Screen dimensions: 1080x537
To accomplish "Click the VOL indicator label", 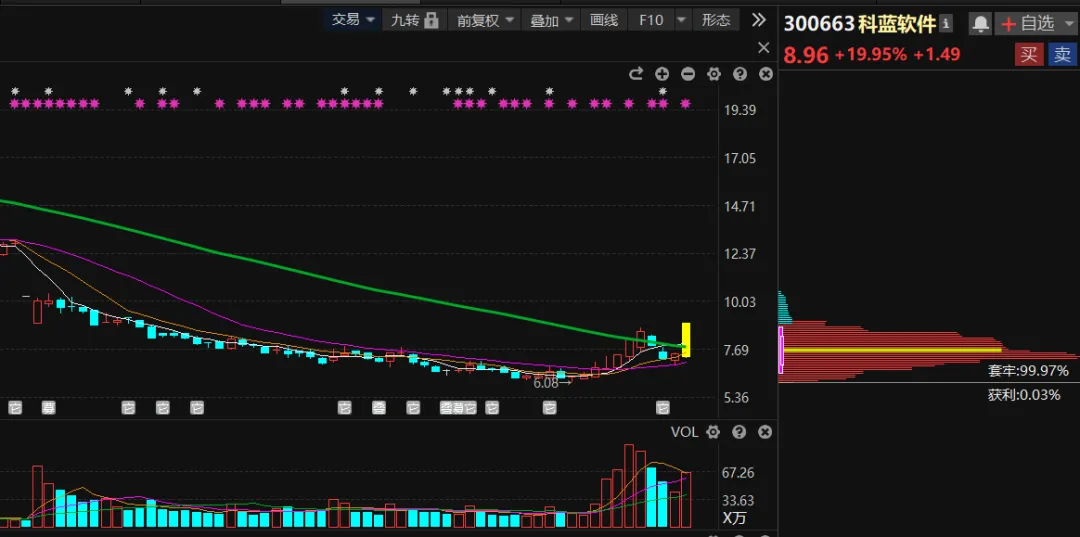I will pos(685,432).
